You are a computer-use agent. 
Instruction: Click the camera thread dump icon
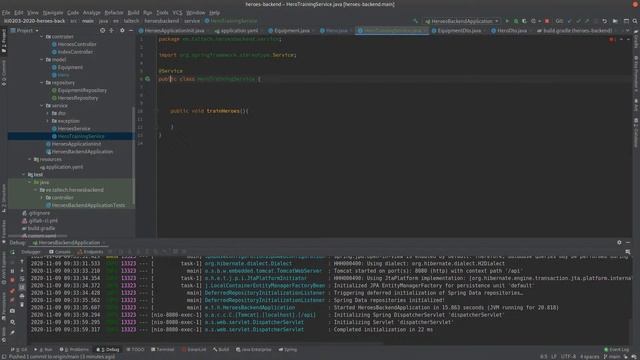point(12,311)
